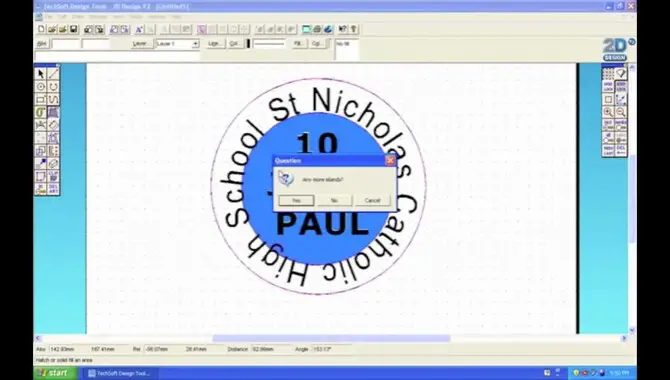
Task: Click the horizontal scrollbar thumb
Action: pos(331,339)
